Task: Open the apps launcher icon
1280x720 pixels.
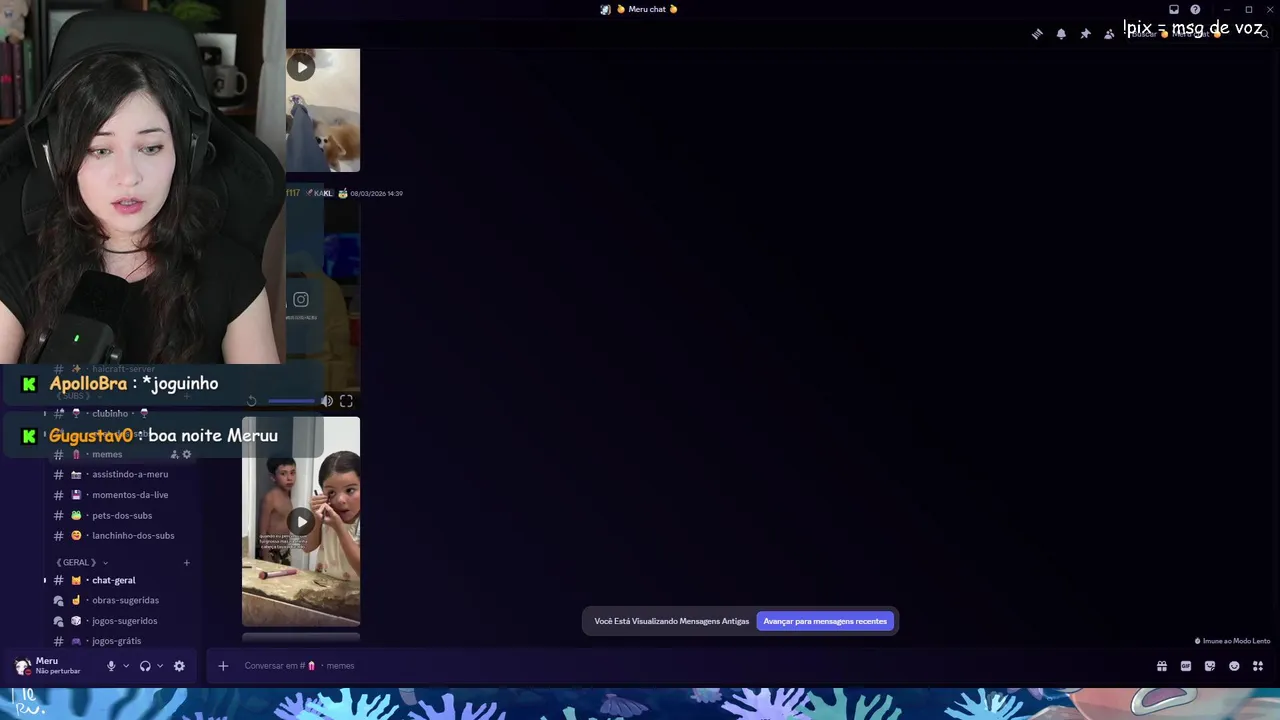Action: click(x=1258, y=666)
